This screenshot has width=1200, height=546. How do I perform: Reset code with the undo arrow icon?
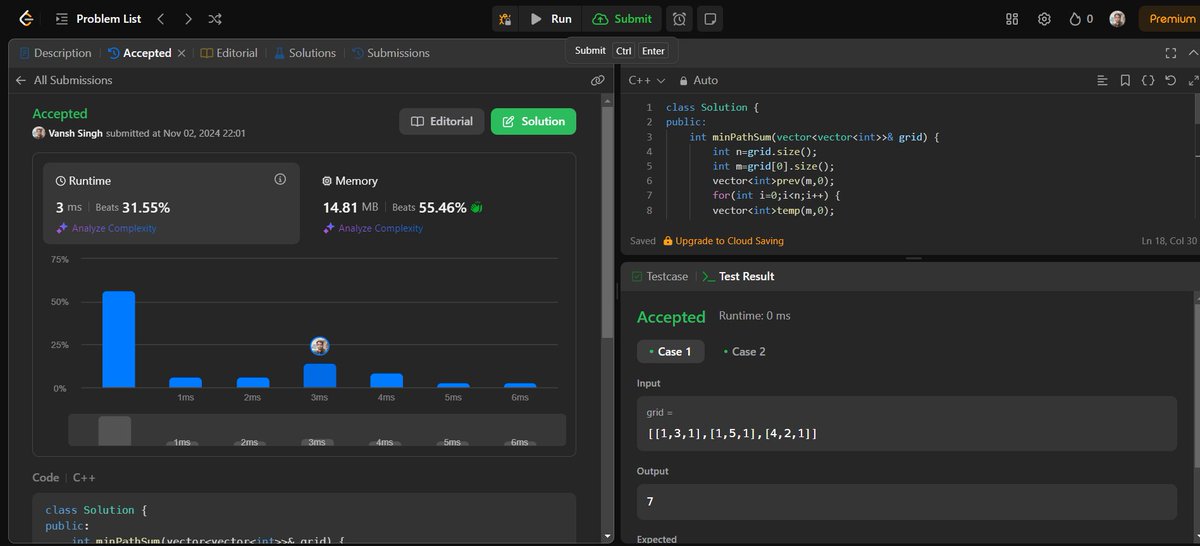point(1170,80)
